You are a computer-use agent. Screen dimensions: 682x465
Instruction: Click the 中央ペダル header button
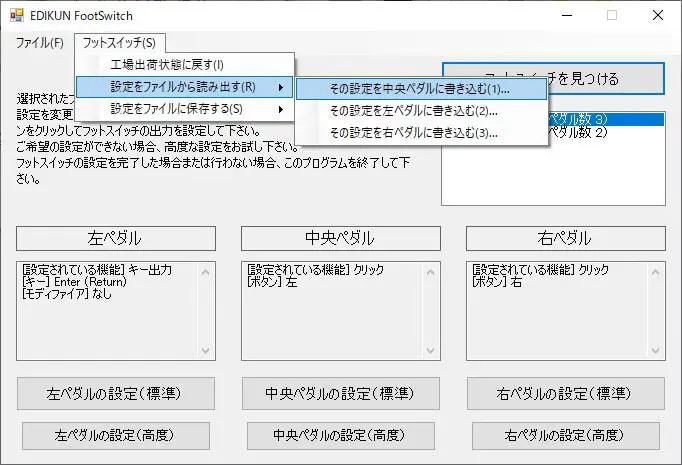(341, 238)
